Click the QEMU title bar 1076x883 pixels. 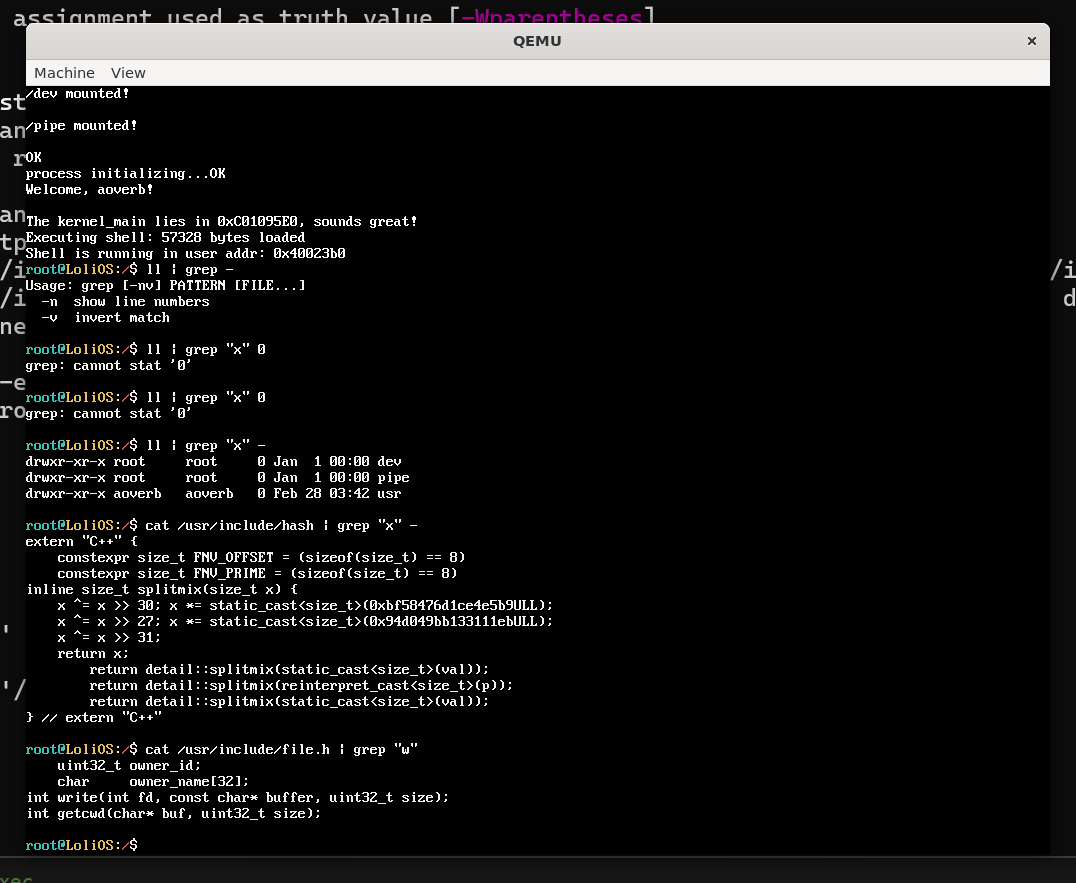click(x=537, y=41)
